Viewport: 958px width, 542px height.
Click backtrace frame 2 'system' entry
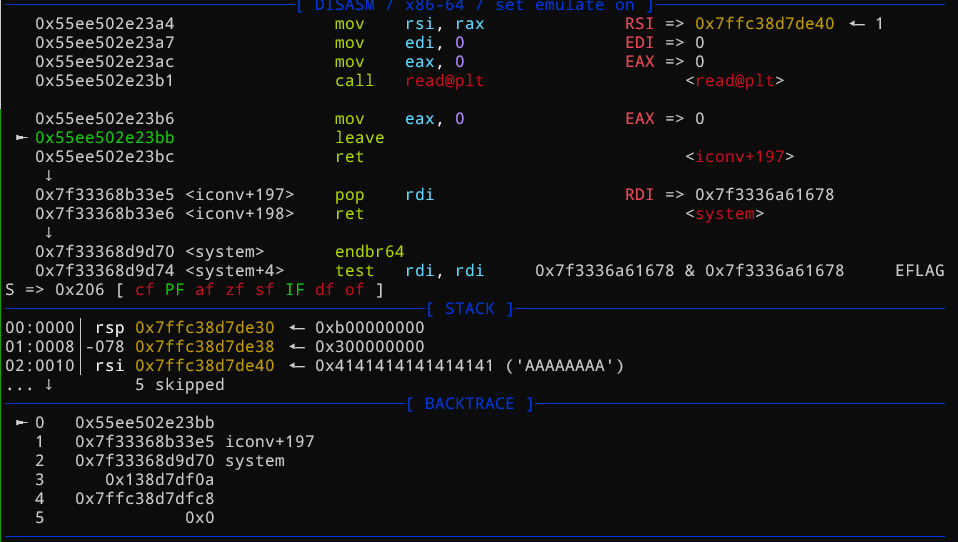coord(255,461)
